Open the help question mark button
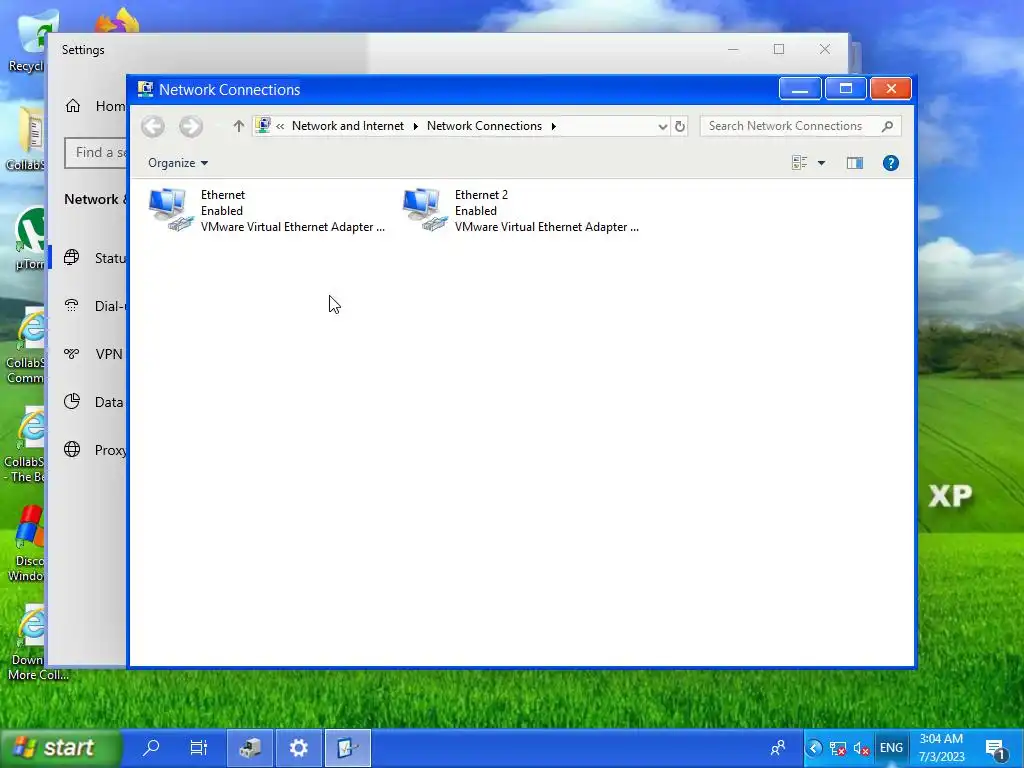The image size is (1024, 768). point(891,163)
